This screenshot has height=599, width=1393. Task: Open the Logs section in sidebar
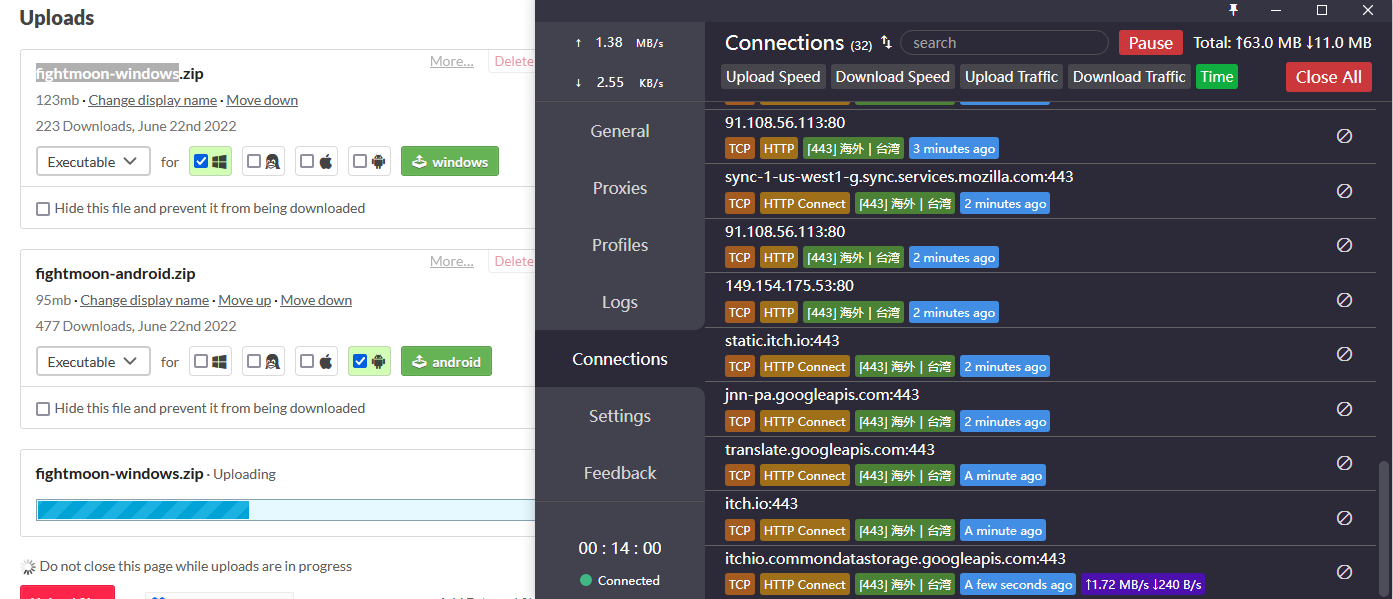[x=619, y=301]
